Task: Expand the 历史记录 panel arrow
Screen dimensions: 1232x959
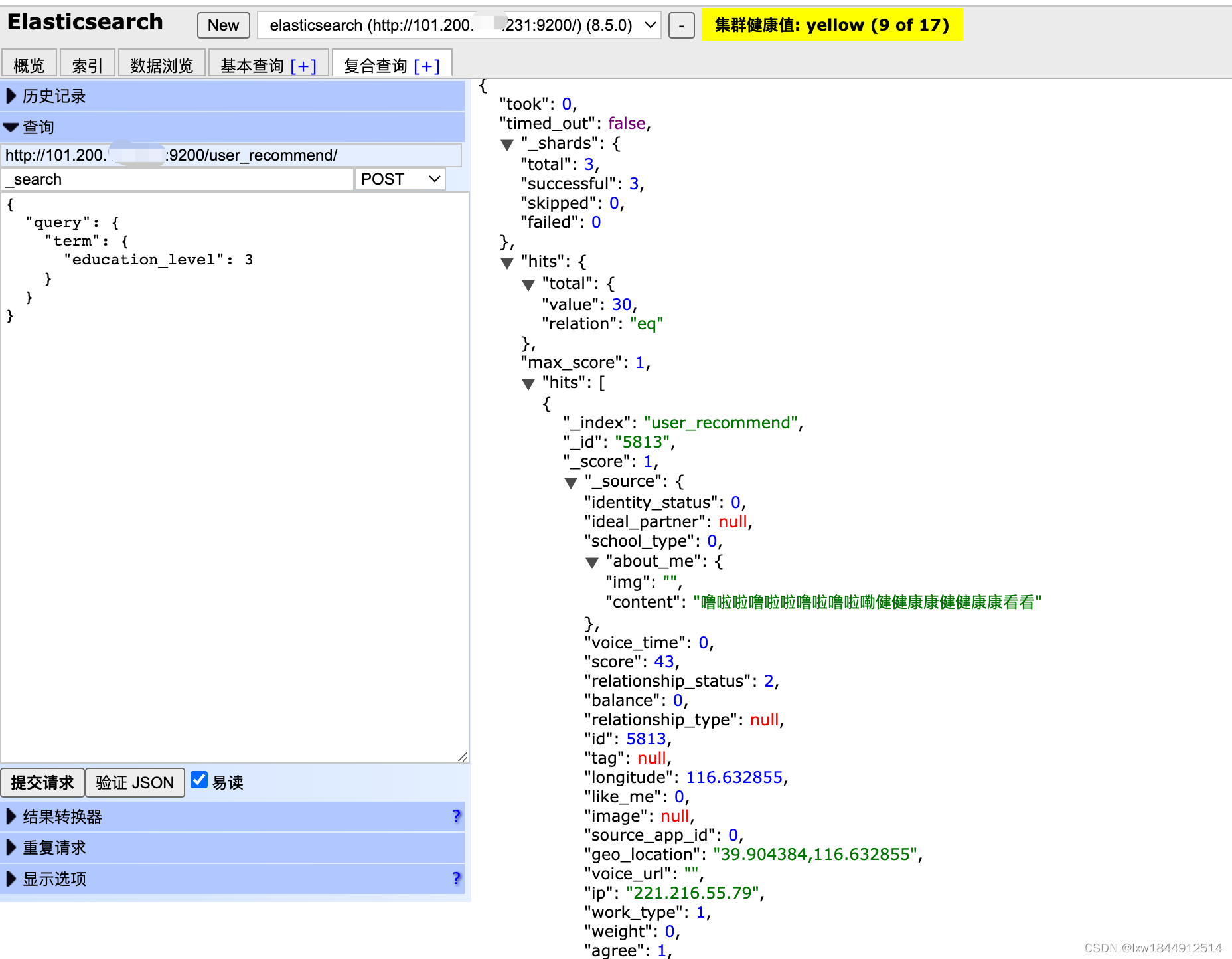Action: click(x=11, y=96)
